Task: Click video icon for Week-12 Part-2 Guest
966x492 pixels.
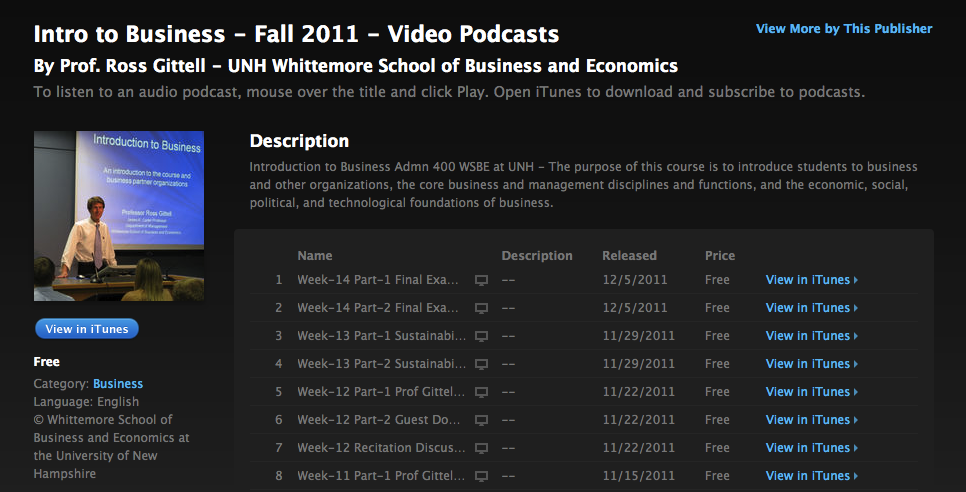Action: [481, 420]
